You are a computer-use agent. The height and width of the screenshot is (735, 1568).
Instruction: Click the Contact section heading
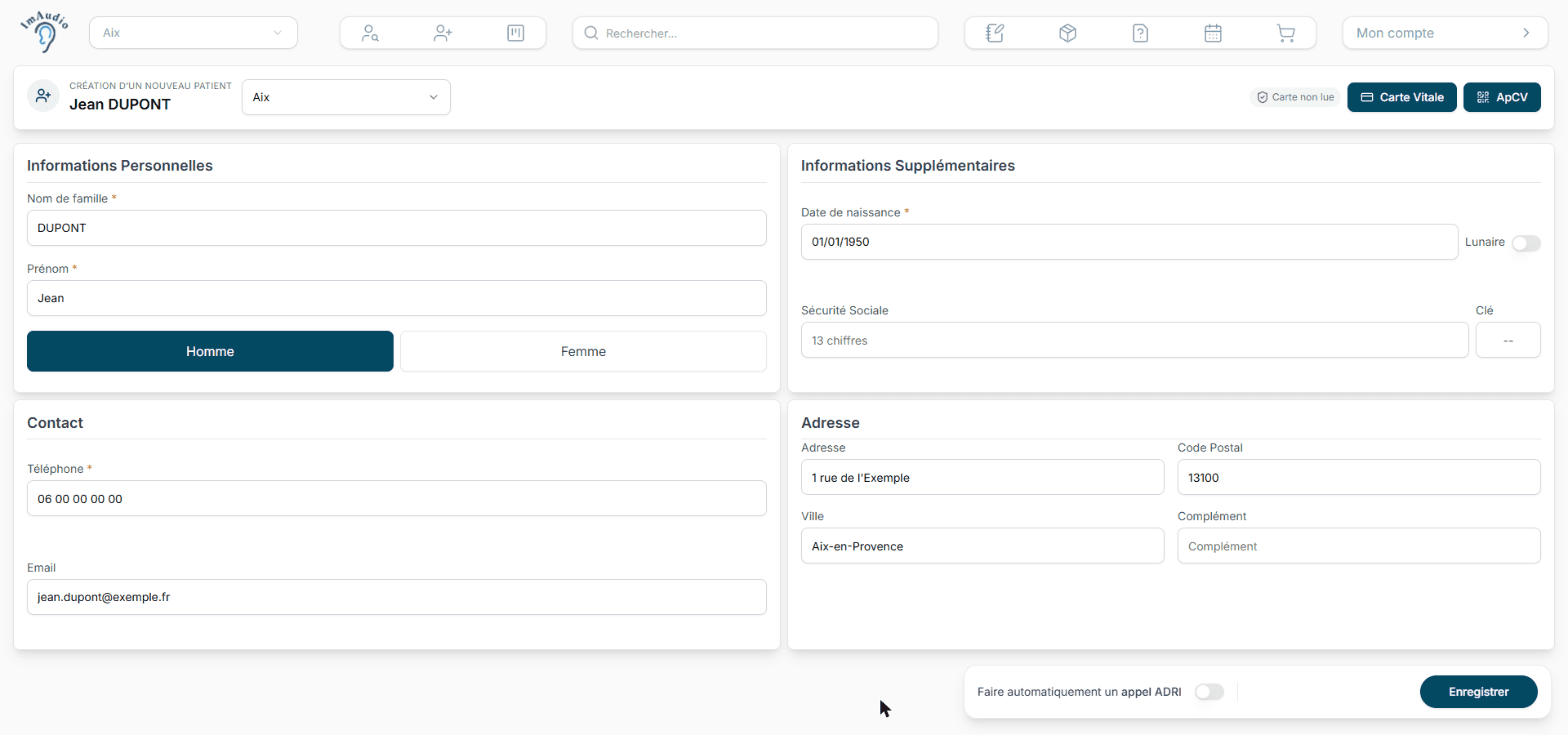tap(55, 423)
